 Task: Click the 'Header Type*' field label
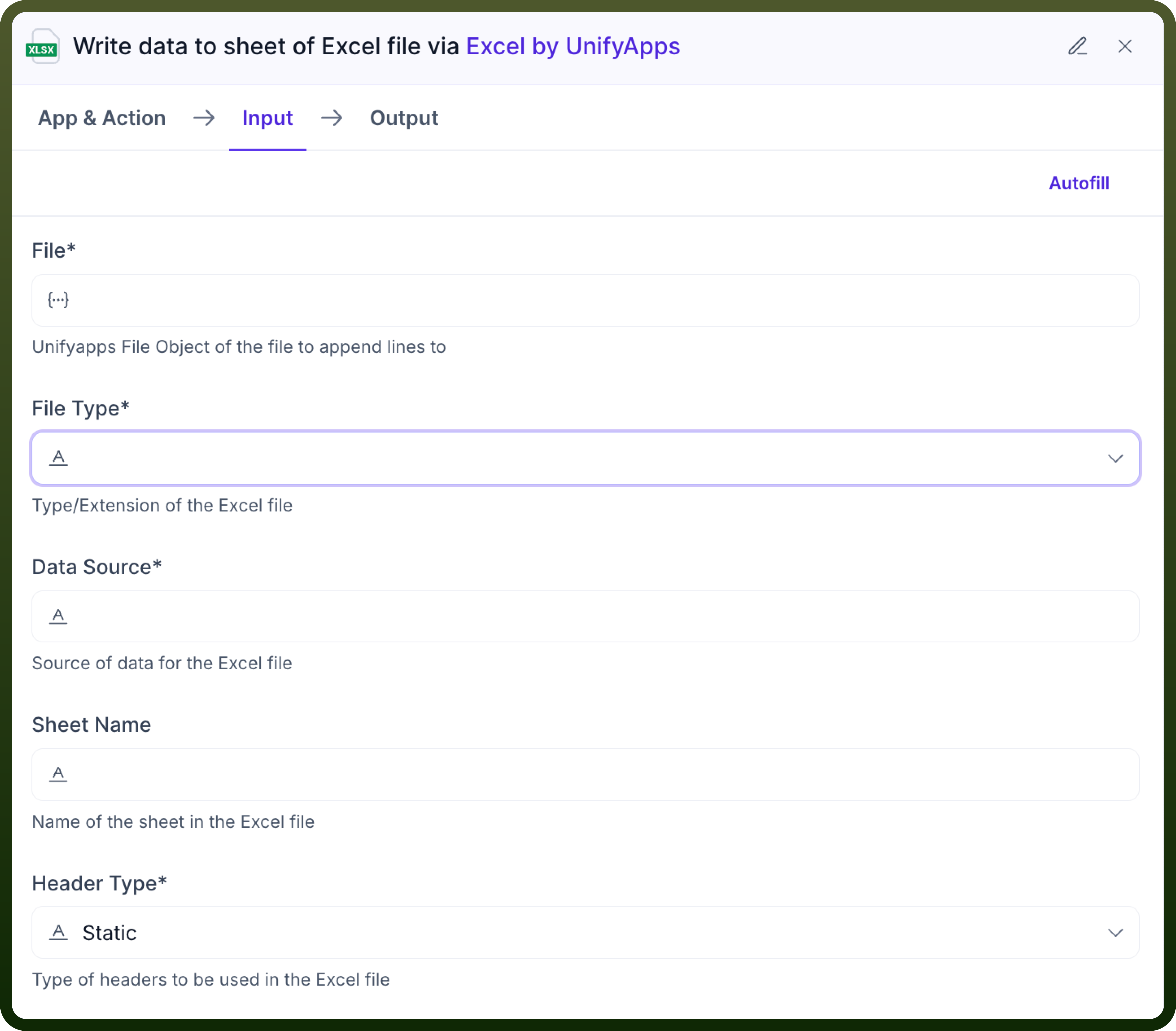100,883
